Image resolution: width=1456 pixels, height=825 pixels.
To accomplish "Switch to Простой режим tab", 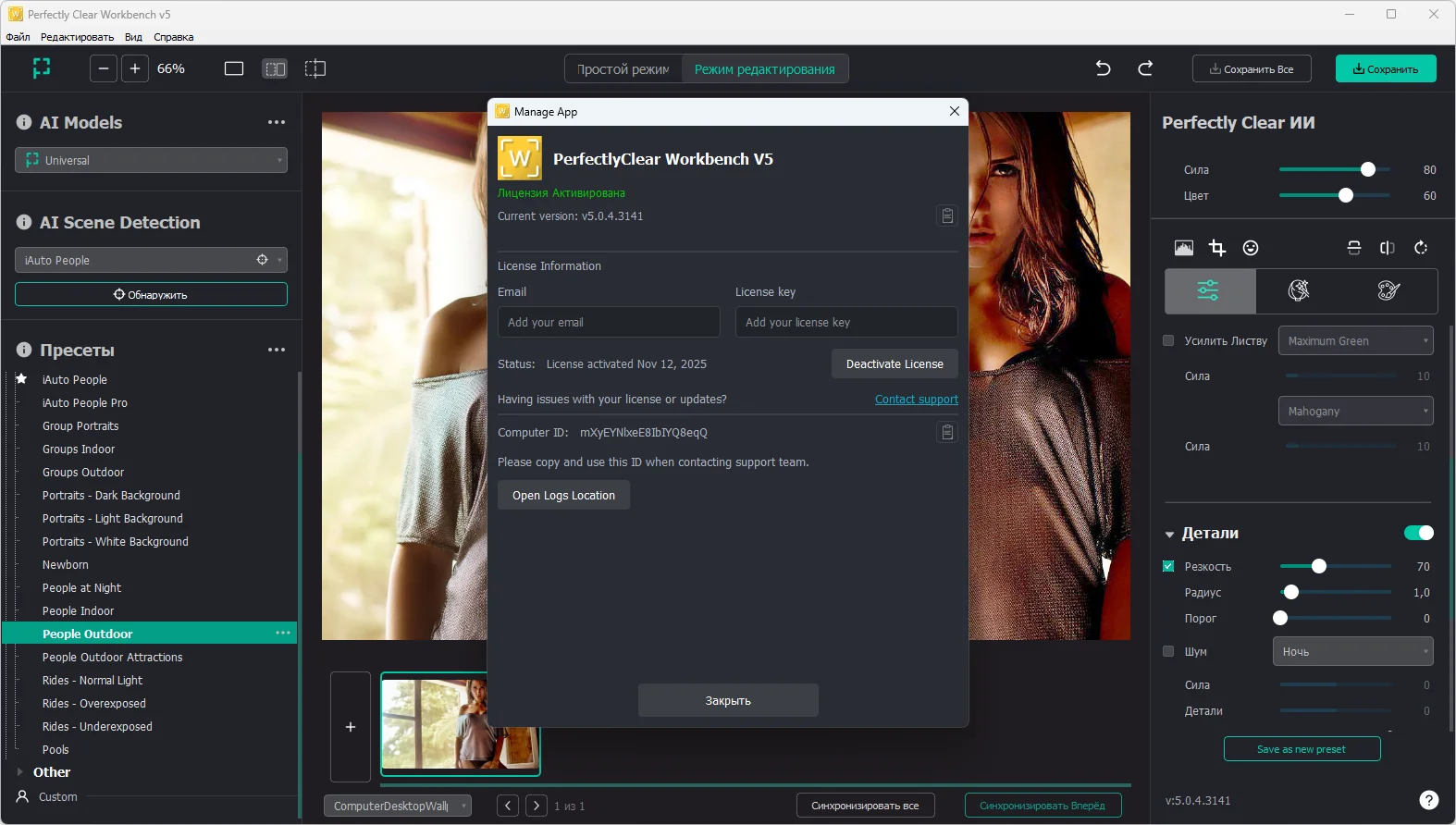I will tap(623, 69).
